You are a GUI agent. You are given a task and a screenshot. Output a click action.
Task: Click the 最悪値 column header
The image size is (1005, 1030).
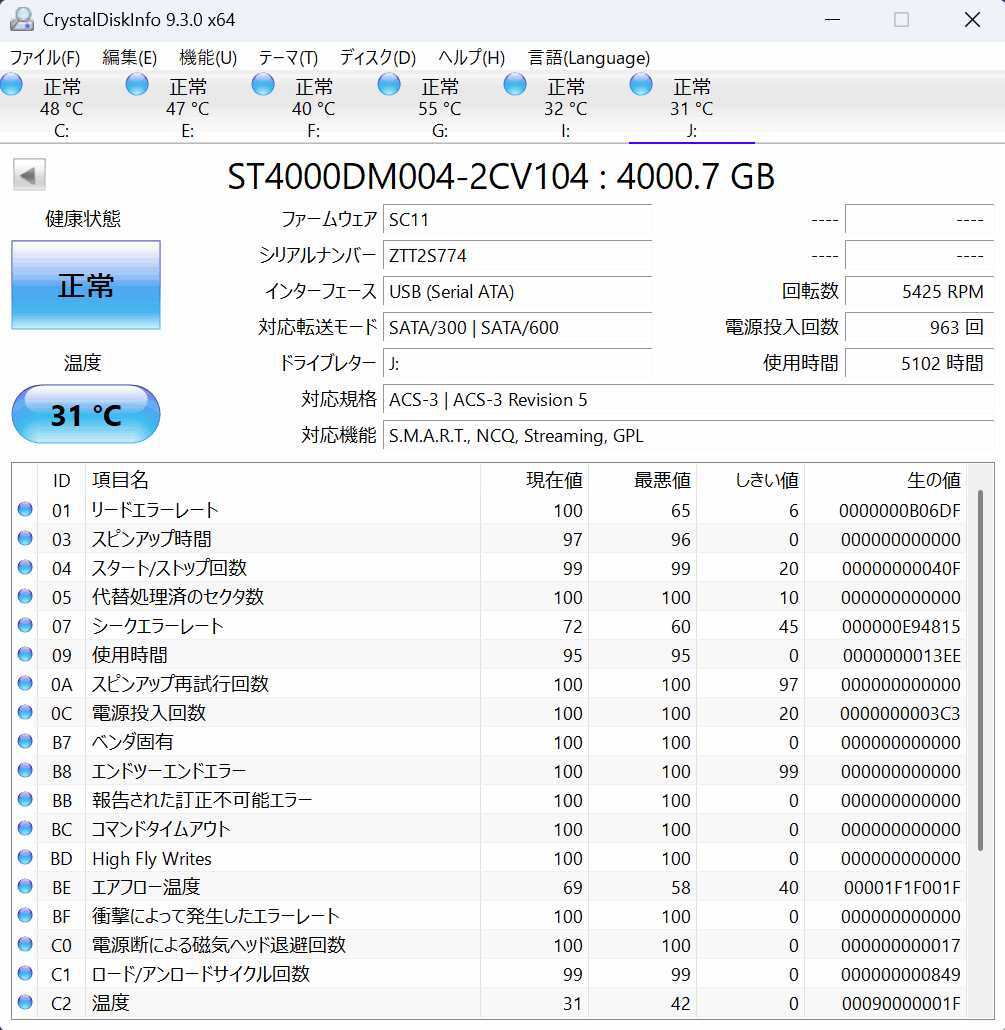[x=642, y=480]
